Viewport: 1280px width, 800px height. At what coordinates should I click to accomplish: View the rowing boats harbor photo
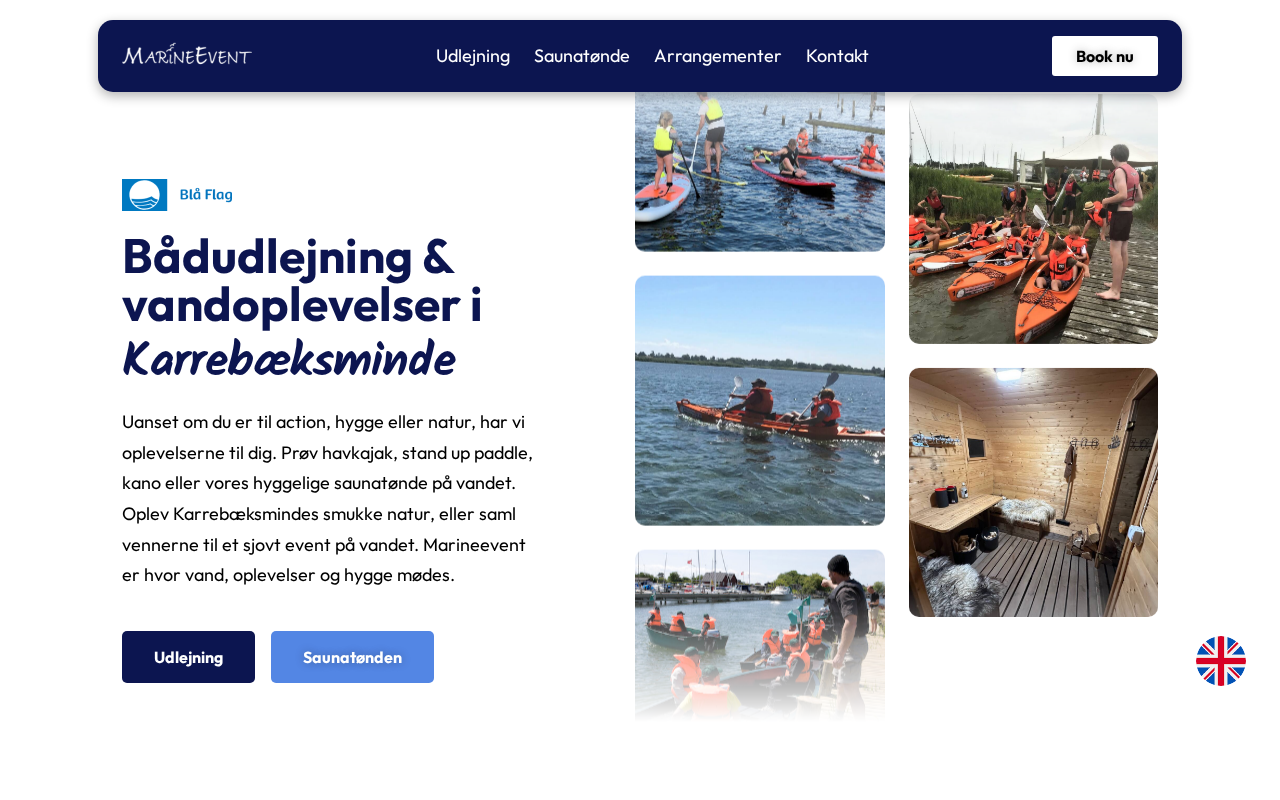pos(760,635)
